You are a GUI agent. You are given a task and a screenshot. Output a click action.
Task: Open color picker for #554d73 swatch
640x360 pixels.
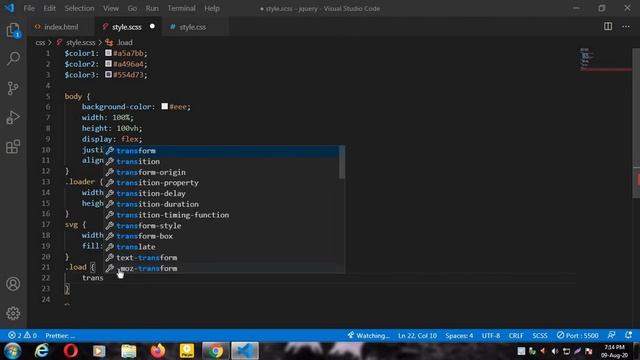click(108, 75)
